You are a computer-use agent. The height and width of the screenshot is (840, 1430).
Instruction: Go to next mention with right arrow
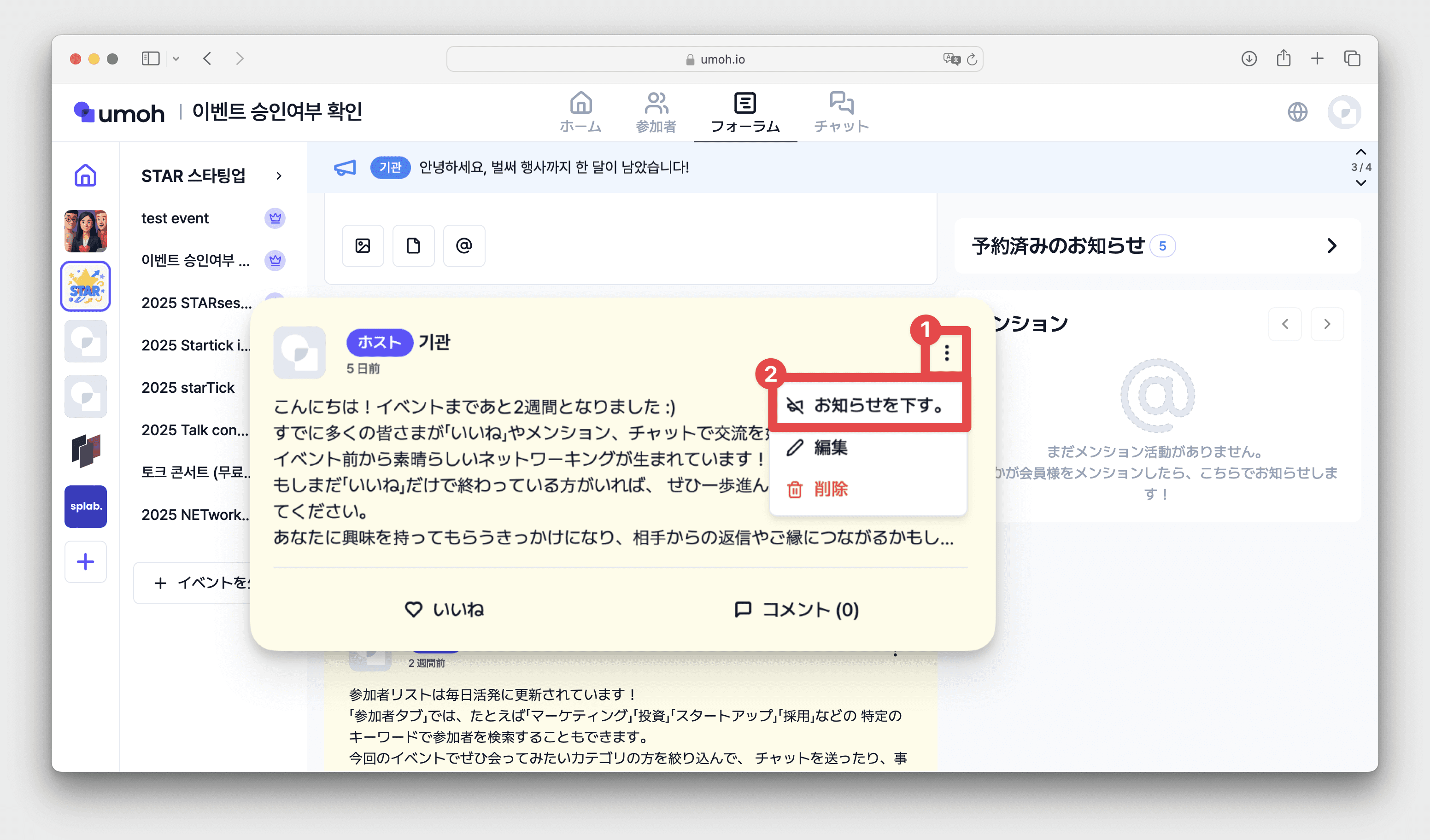1326,324
